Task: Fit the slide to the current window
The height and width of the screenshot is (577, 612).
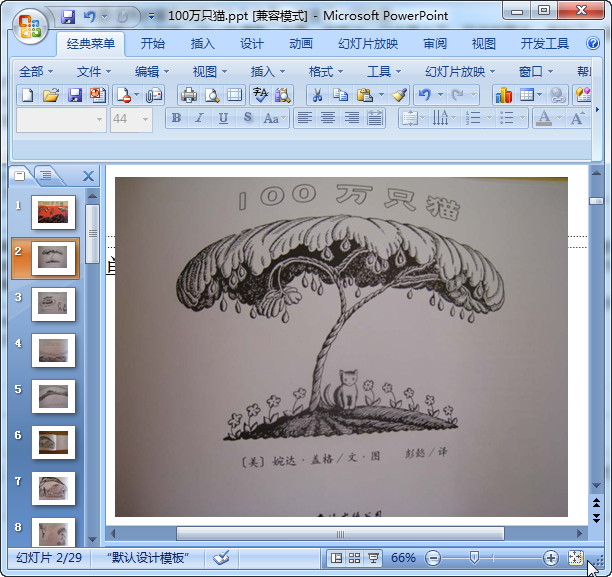Action: (x=575, y=558)
